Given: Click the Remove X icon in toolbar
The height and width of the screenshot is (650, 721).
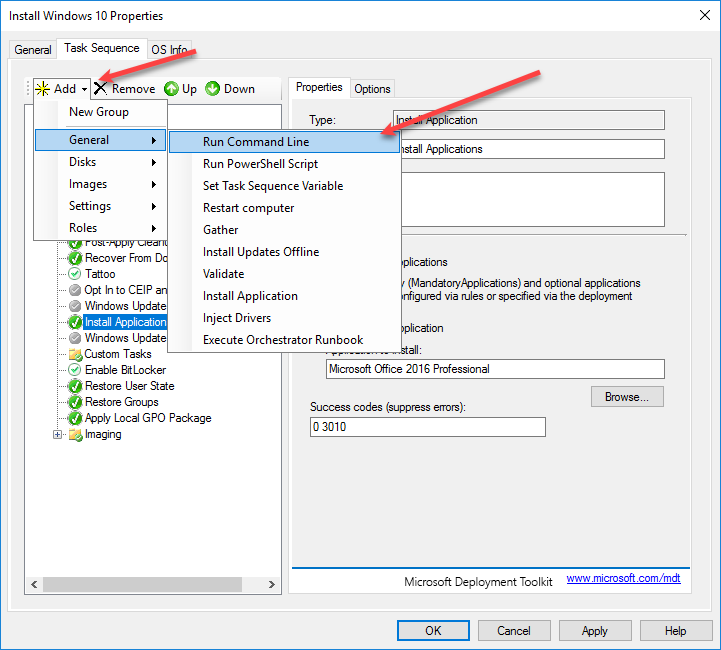Looking at the screenshot, I should pyautogui.click(x=100, y=89).
